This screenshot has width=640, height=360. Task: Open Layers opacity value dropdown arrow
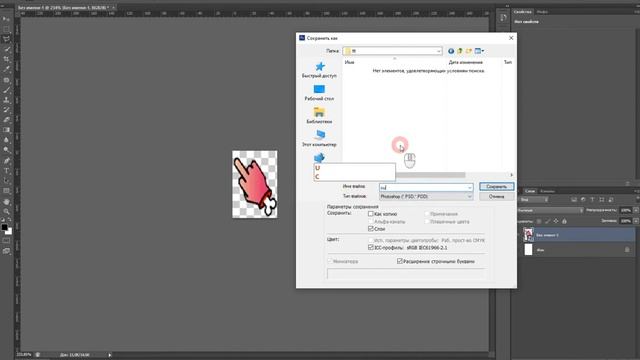636,210
